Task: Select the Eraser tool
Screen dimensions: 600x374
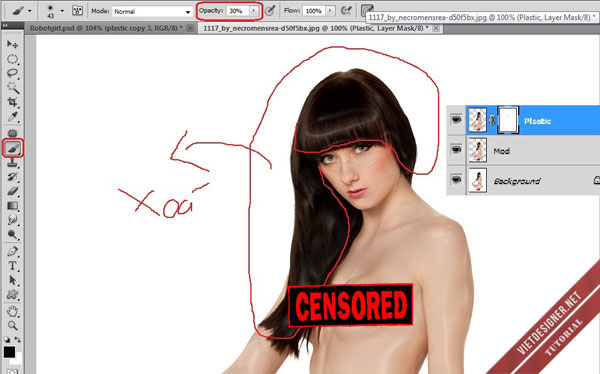Action: tap(12, 191)
